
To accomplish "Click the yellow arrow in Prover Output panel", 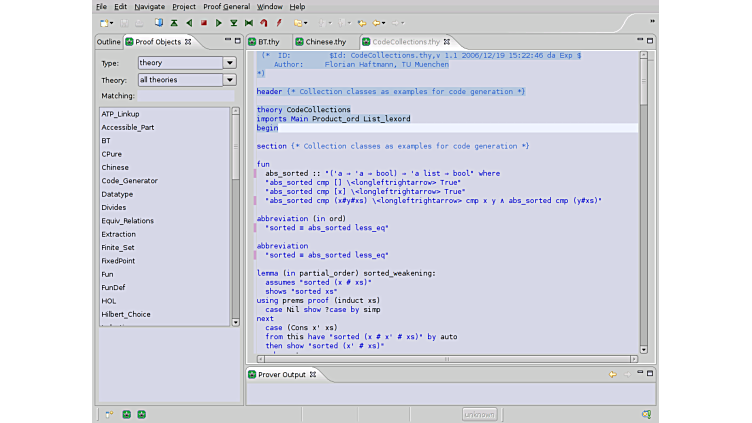I will (x=612, y=374).
